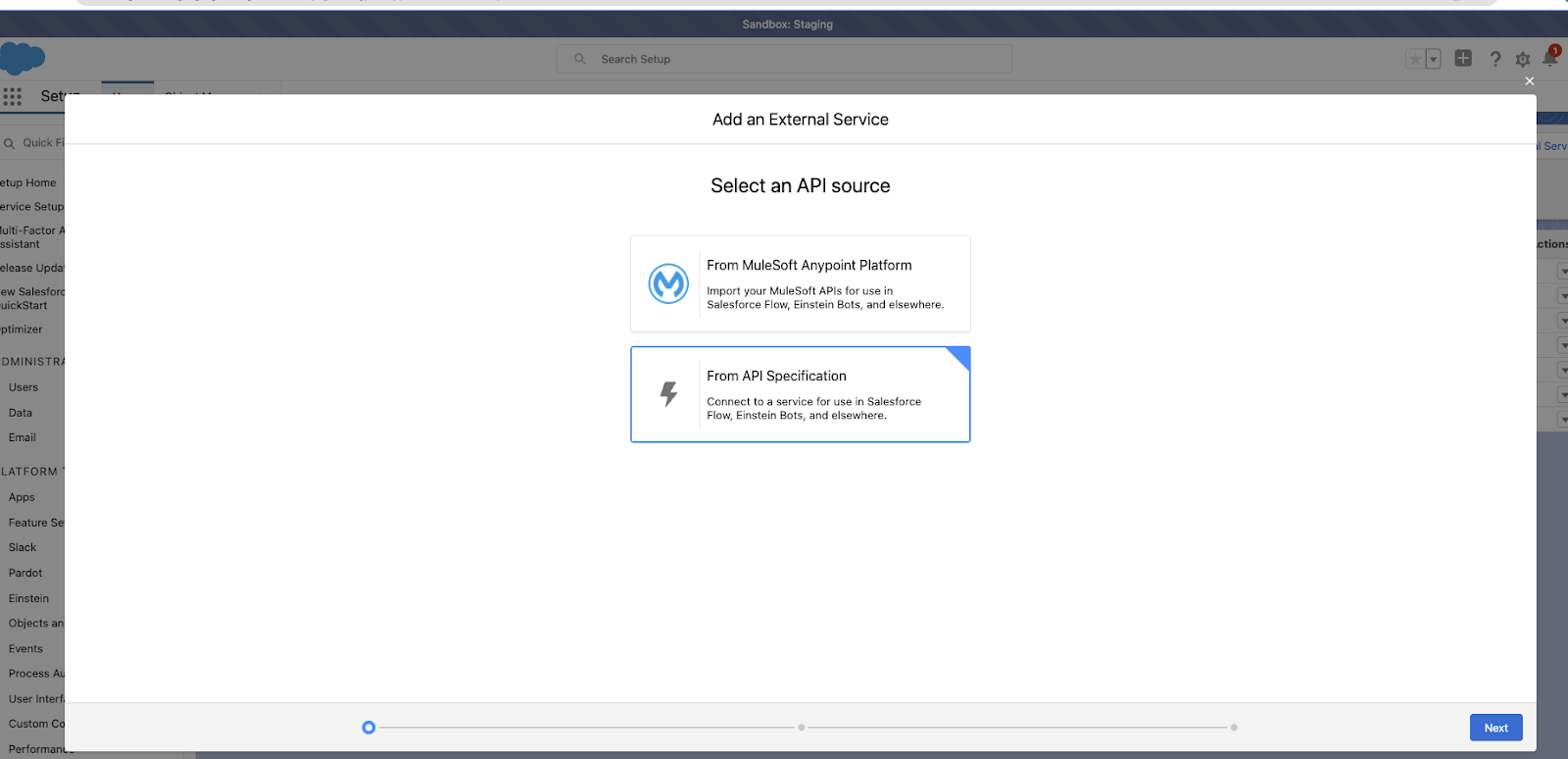Expand Users in sidebar
1568x759 pixels.
tap(24, 387)
